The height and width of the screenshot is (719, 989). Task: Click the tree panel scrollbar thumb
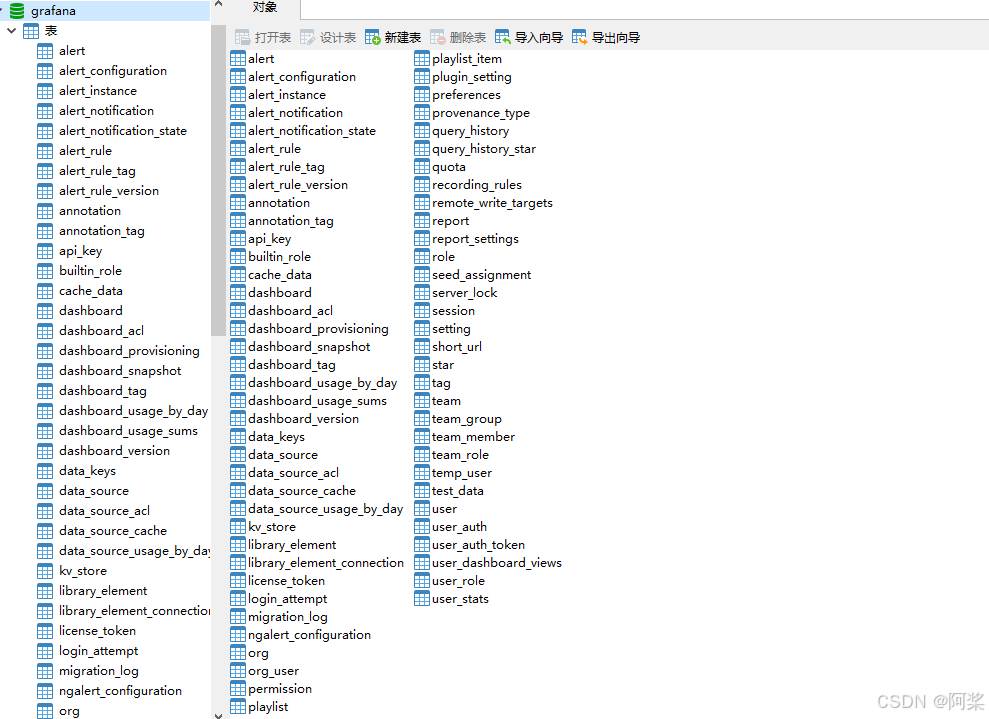218,180
